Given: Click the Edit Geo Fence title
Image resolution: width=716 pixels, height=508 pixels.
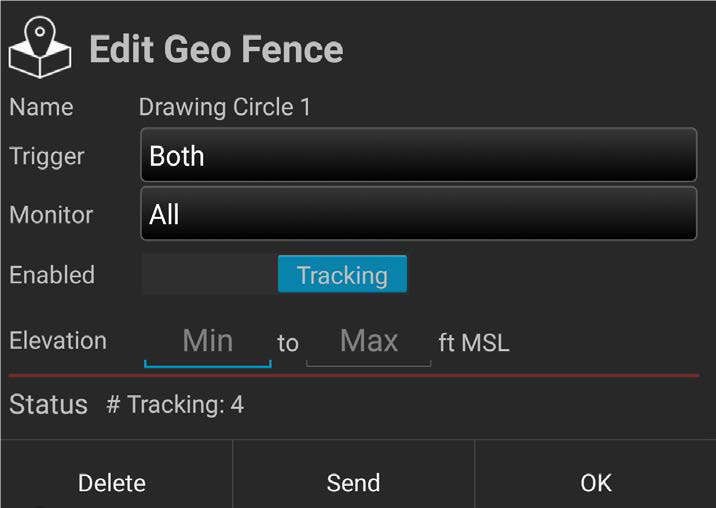Looking at the screenshot, I should pyautogui.click(x=216, y=49).
